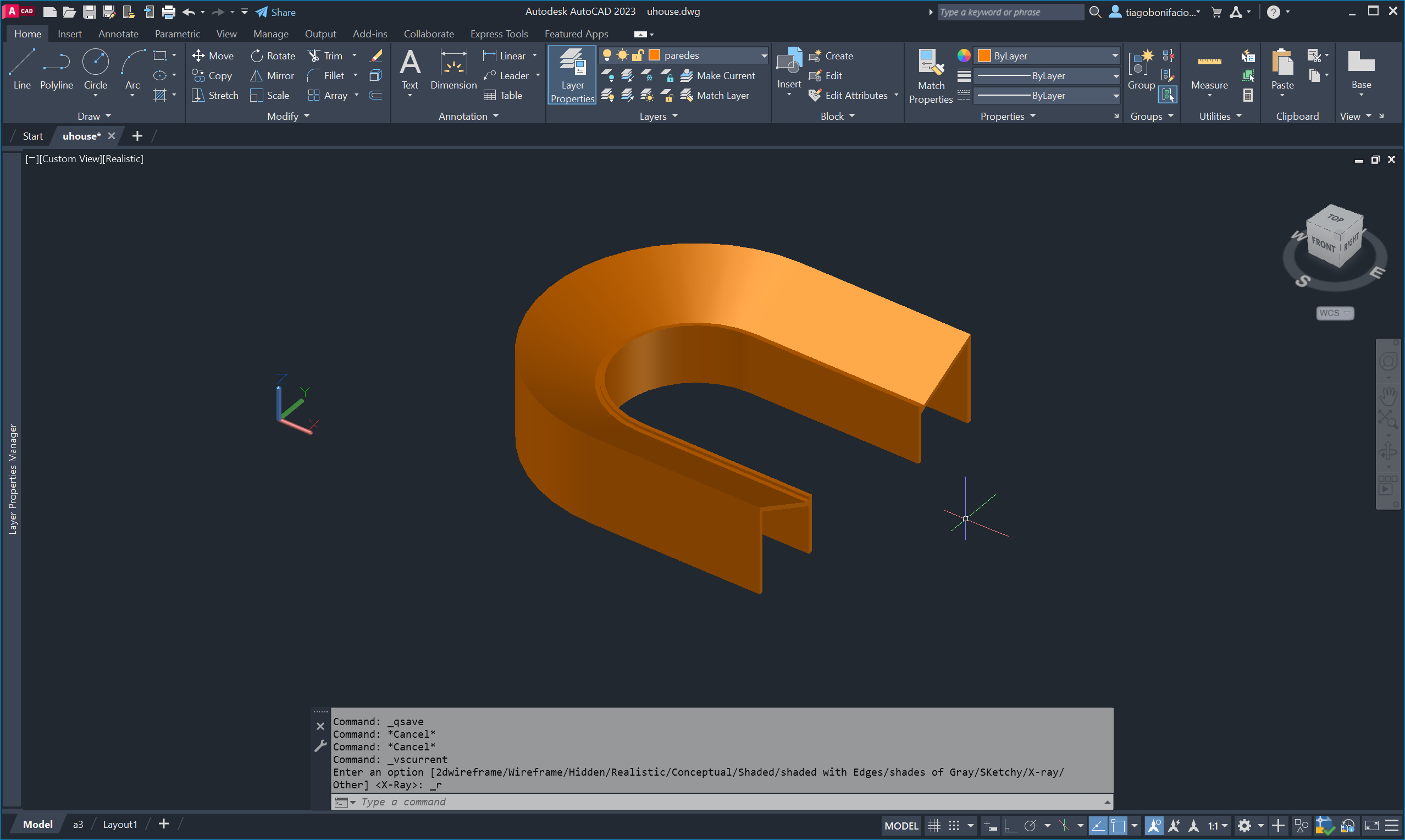Open the ByLayer object color swatch
This screenshot has height=840, width=1405.
(x=984, y=56)
